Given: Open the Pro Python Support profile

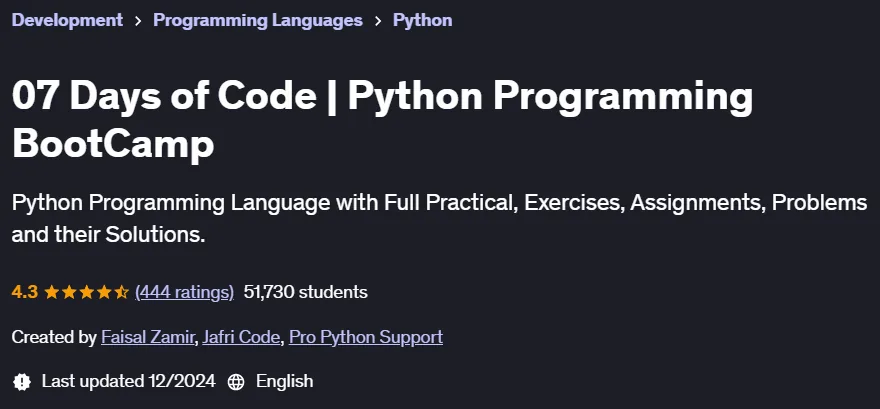Looking at the screenshot, I should click(x=366, y=337).
